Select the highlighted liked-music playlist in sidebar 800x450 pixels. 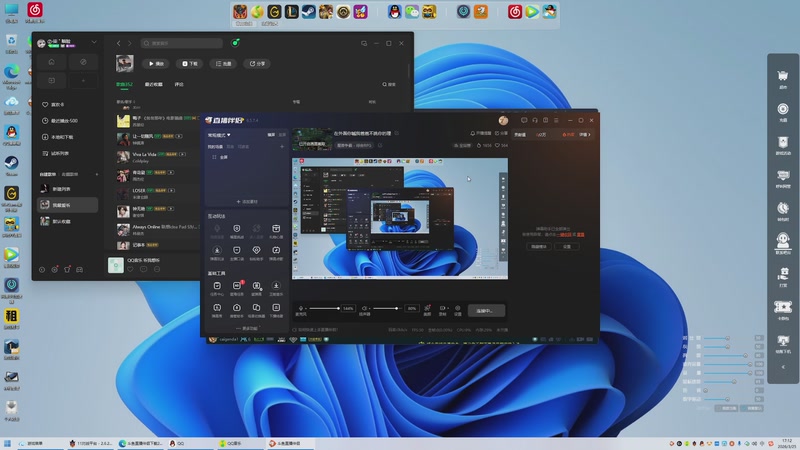[67, 205]
